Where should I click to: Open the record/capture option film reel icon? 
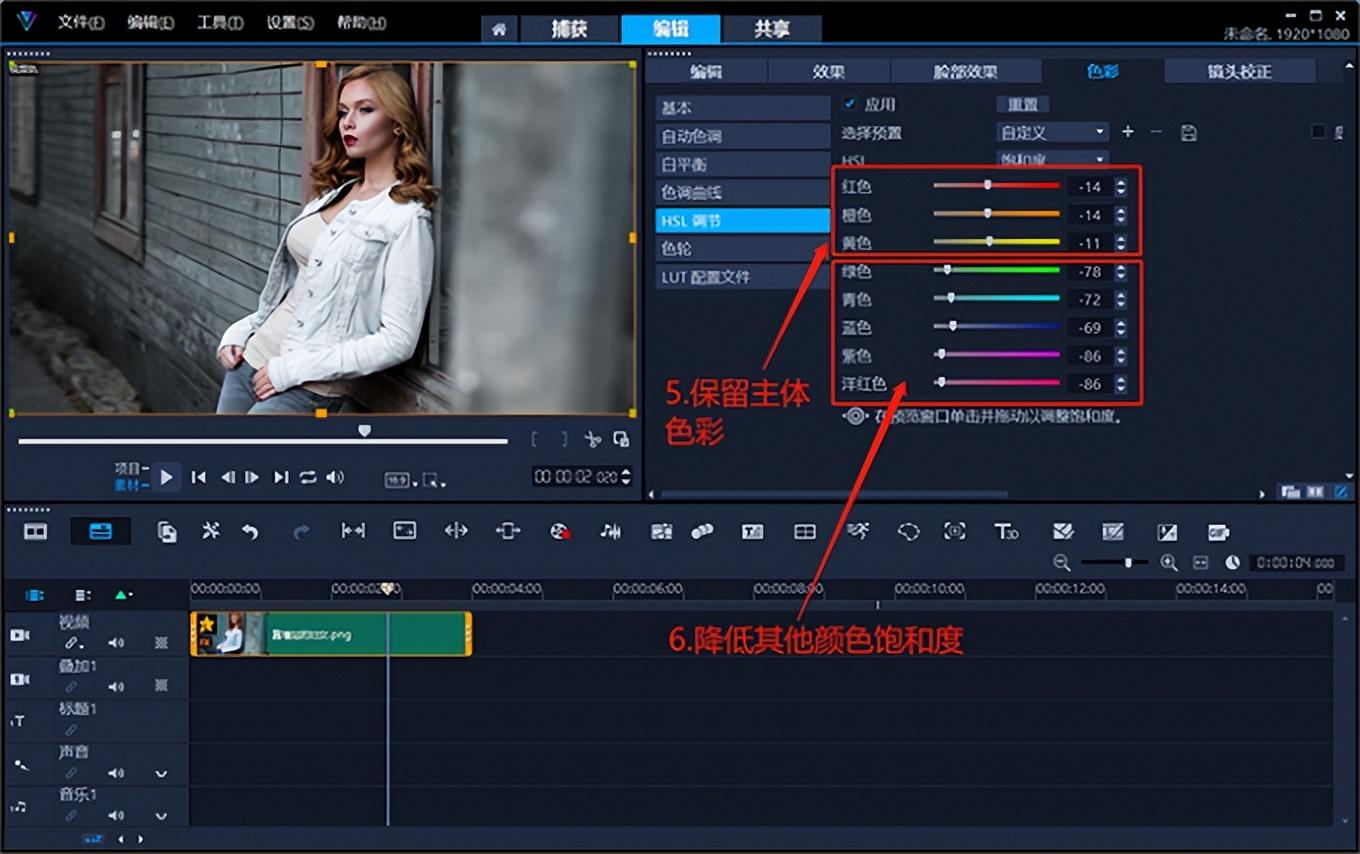pyautogui.click(x=560, y=532)
